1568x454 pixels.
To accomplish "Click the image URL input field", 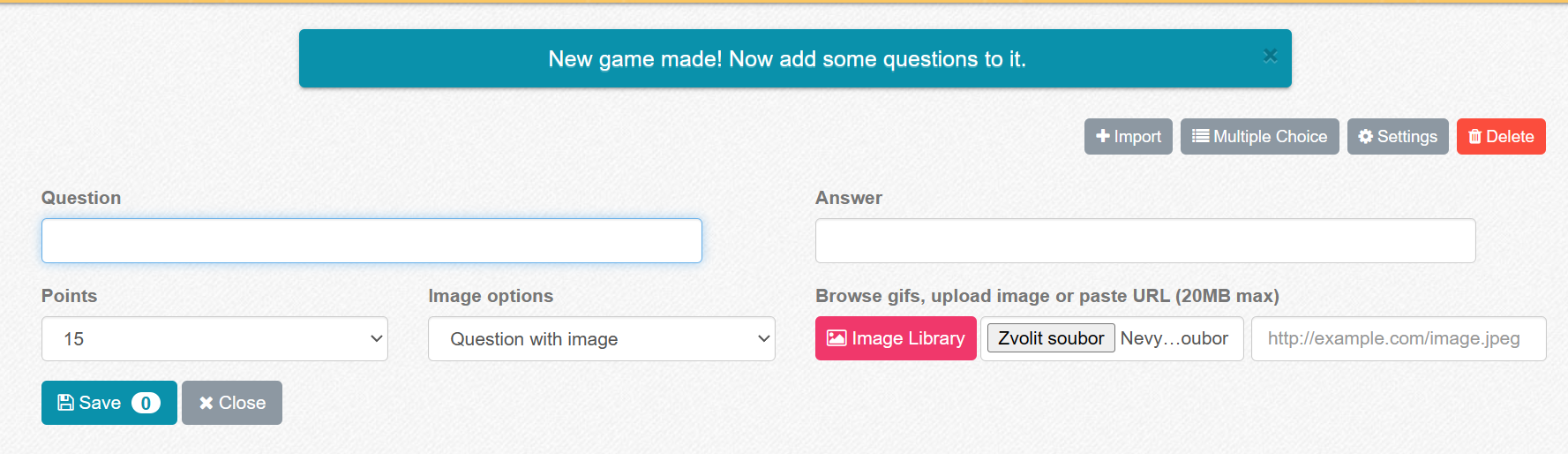I will tap(1398, 339).
